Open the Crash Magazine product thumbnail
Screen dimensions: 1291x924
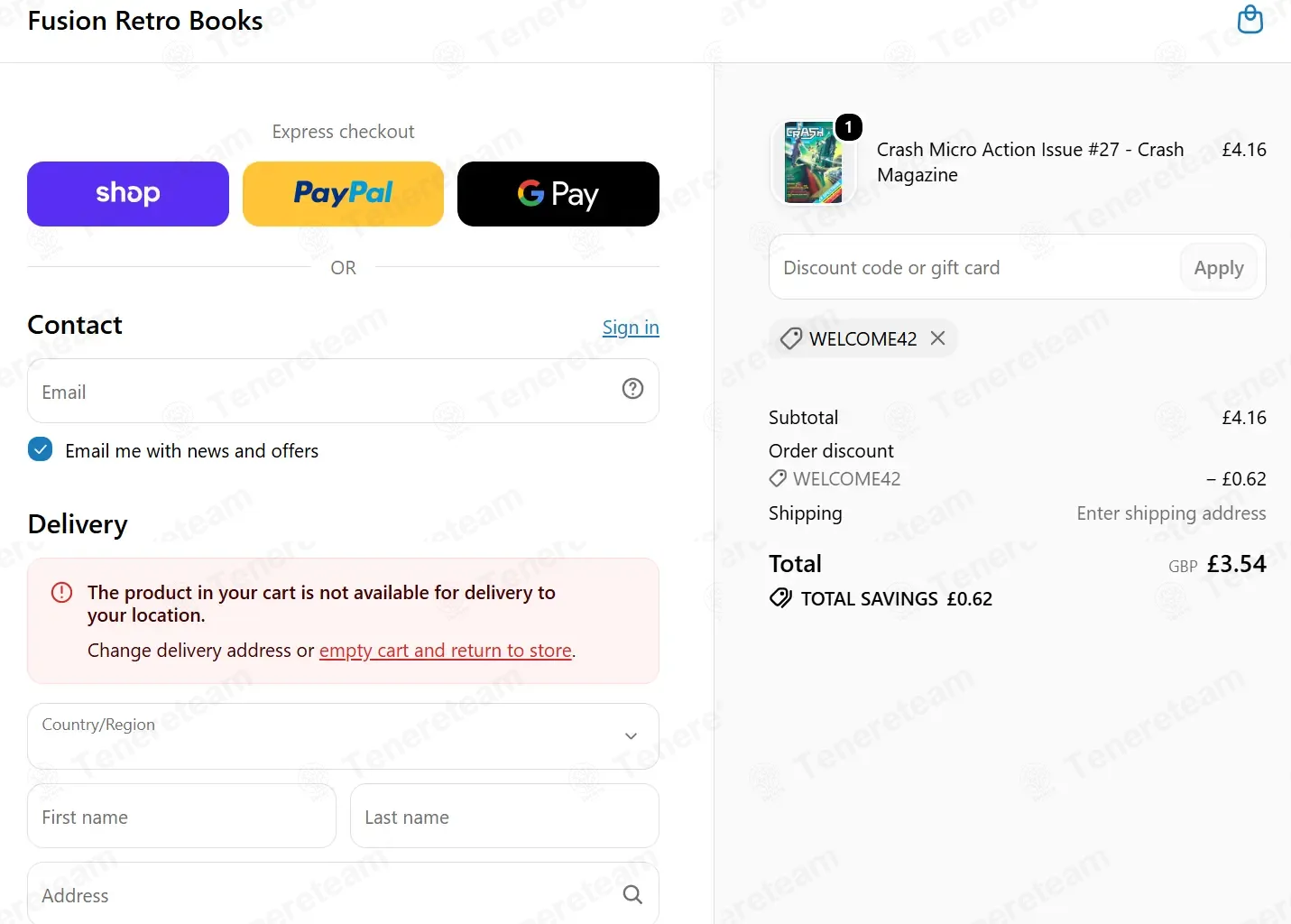812,162
